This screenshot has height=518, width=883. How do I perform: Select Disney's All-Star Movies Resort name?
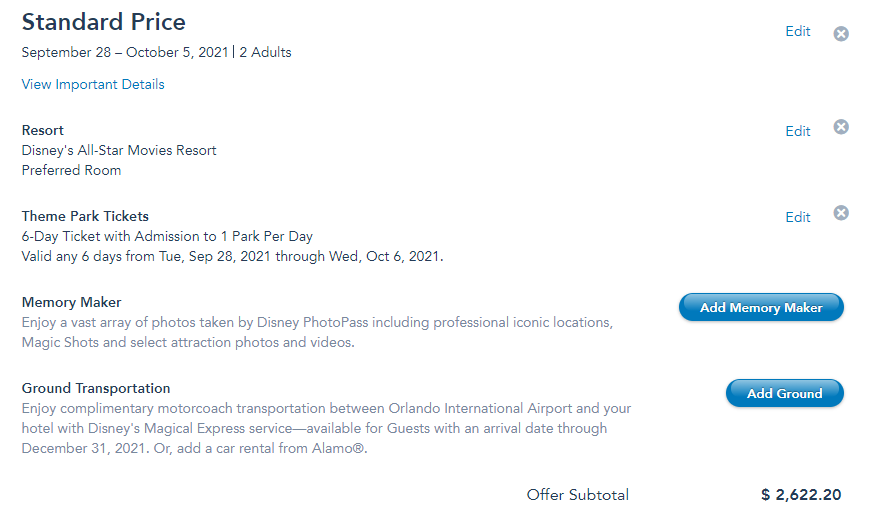point(119,150)
